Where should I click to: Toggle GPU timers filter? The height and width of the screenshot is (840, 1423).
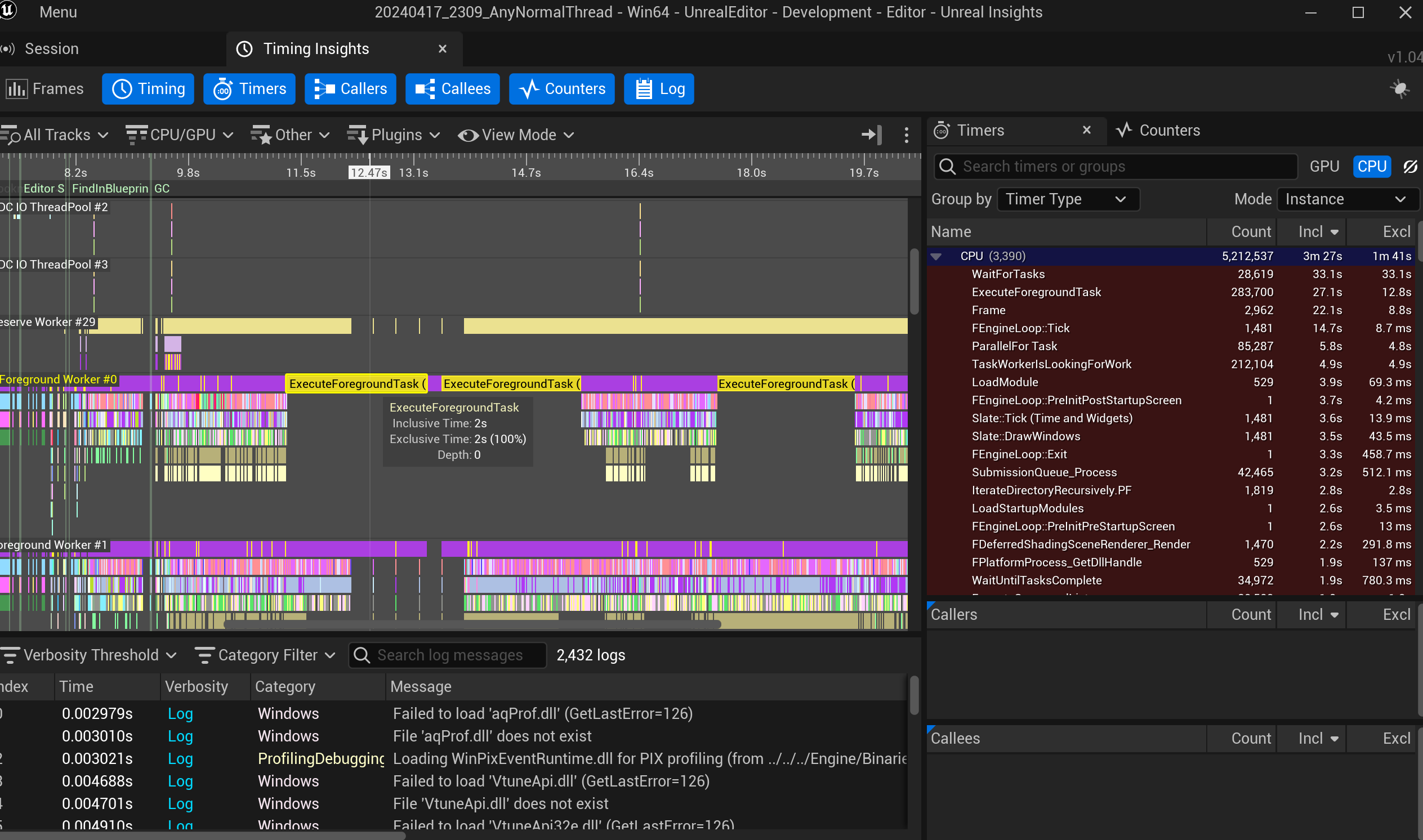pyautogui.click(x=1324, y=167)
